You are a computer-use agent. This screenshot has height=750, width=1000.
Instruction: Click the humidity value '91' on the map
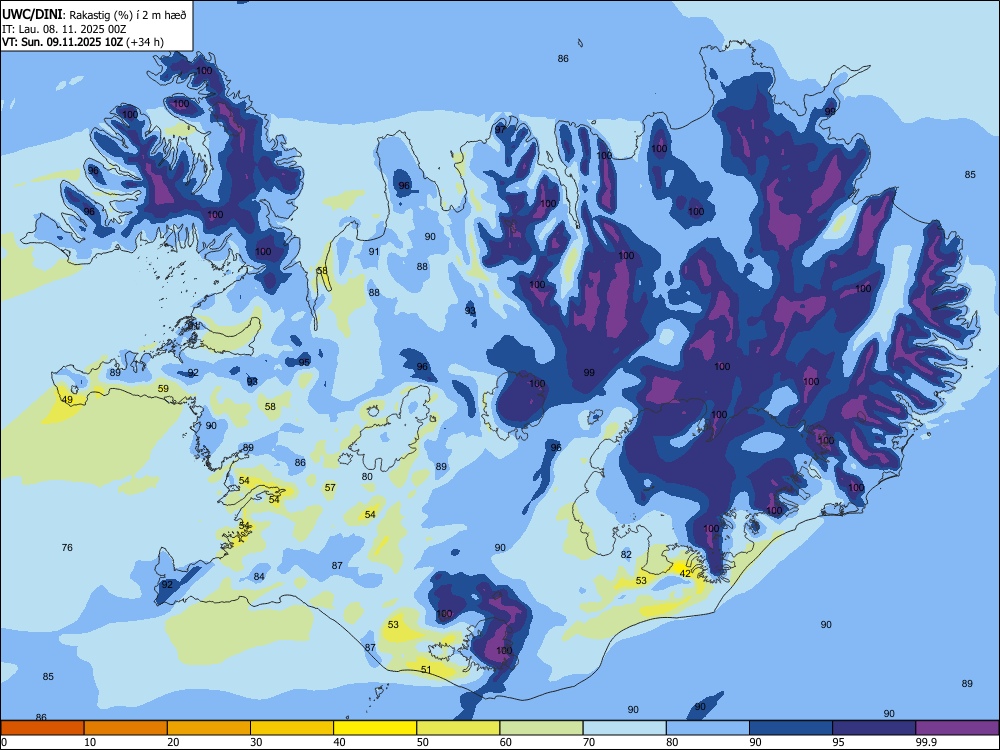click(x=374, y=251)
